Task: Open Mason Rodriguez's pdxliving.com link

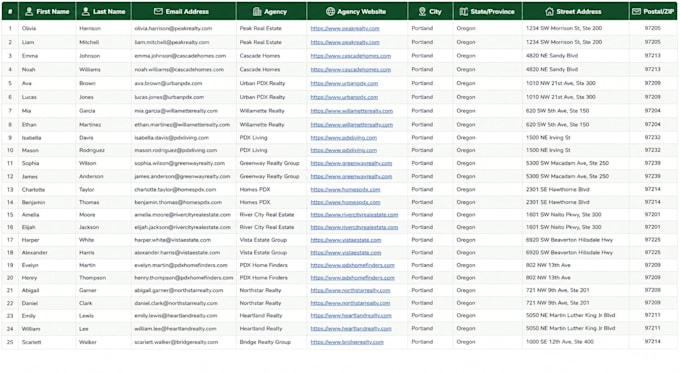Action: [344, 151]
